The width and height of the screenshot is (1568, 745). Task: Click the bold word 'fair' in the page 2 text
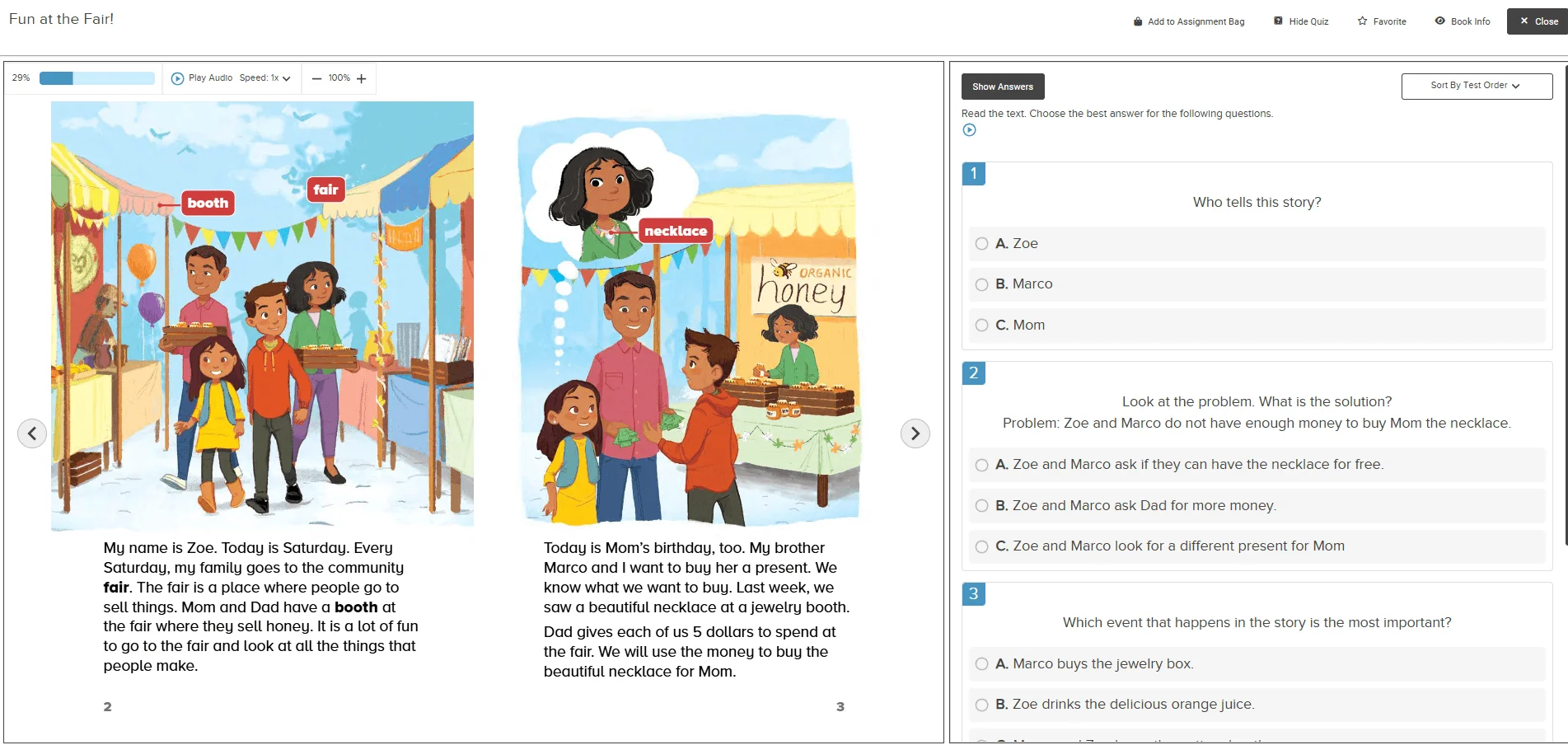coord(116,588)
